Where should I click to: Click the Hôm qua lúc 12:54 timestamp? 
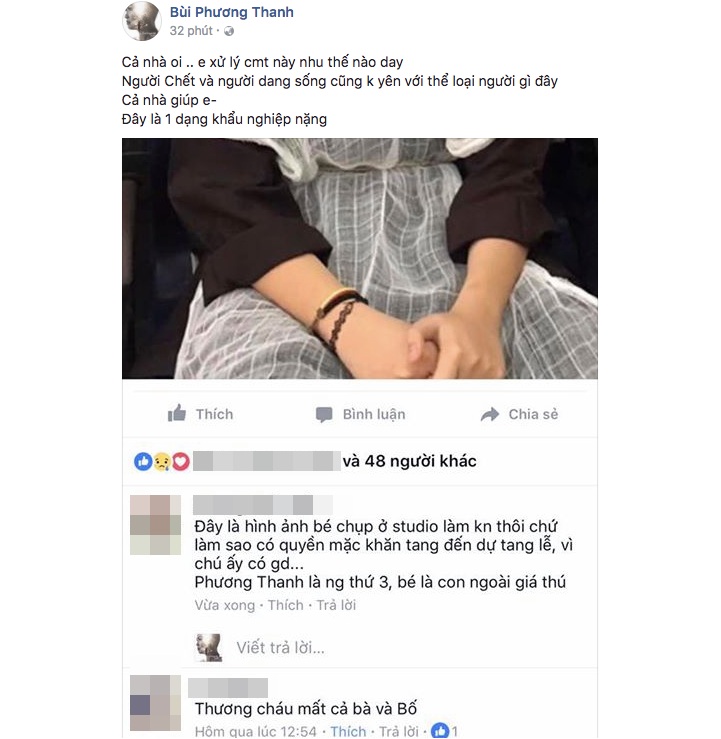coord(255,731)
